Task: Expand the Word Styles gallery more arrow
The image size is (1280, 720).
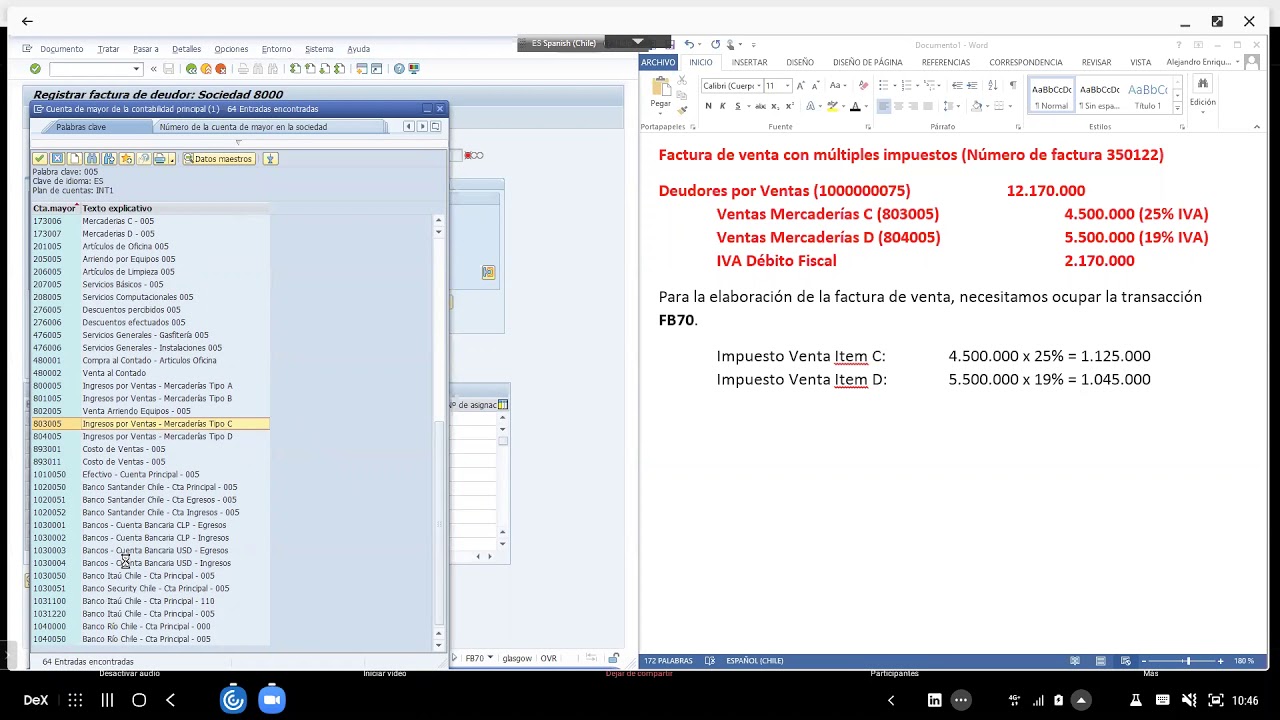Action: tap(1177, 106)
